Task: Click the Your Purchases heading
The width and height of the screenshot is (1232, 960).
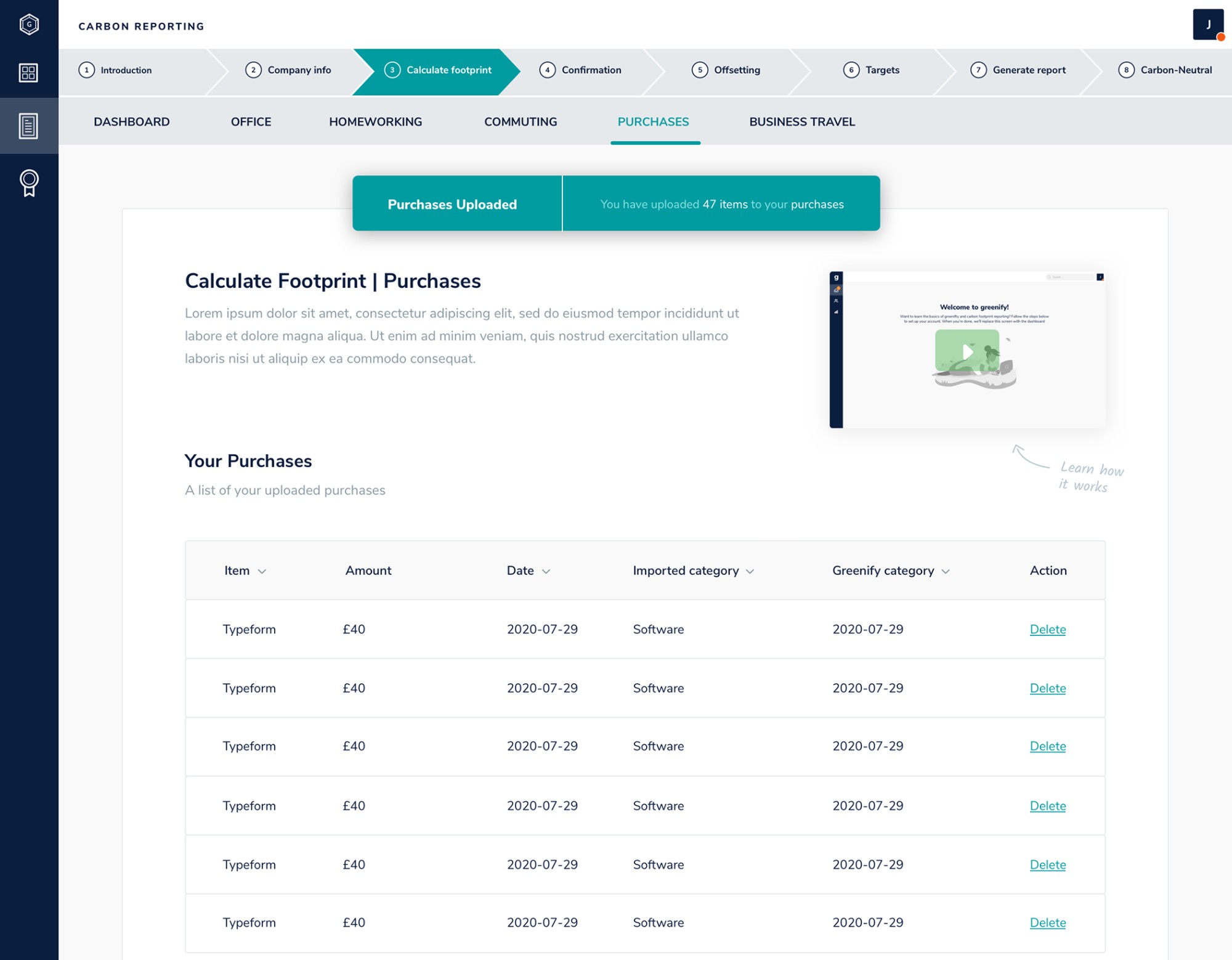Action: [248, 462]
